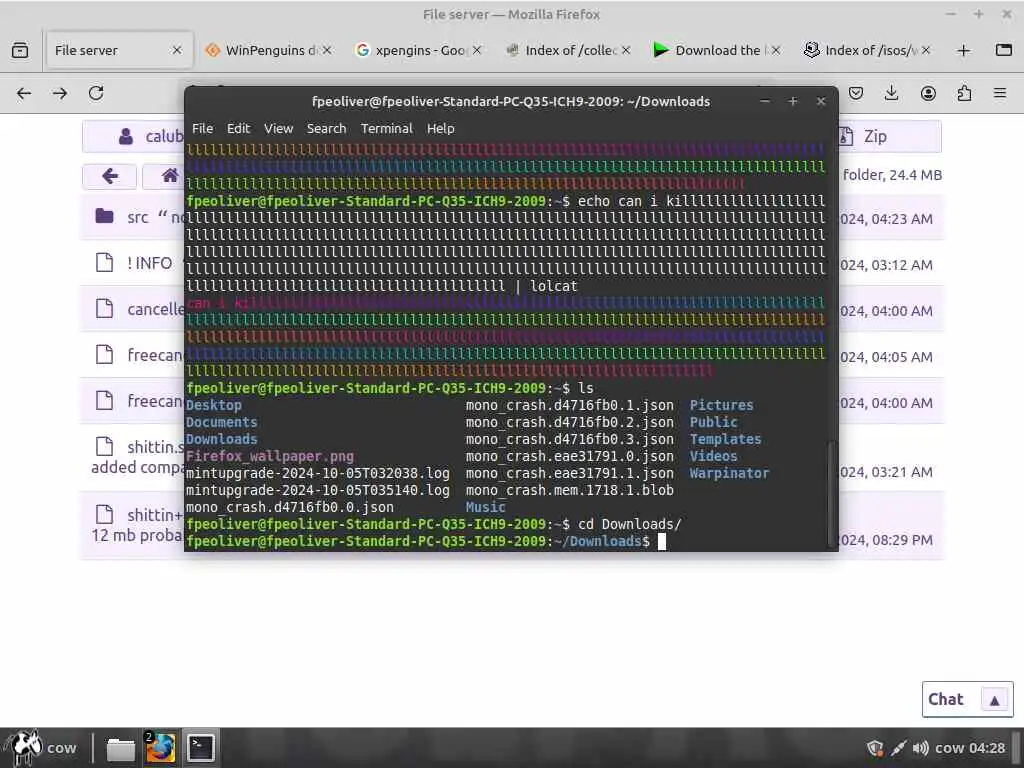Screen dimensions: 1024x768
Task: Click the first freecan file icon
Action: [x=104, y=354]
